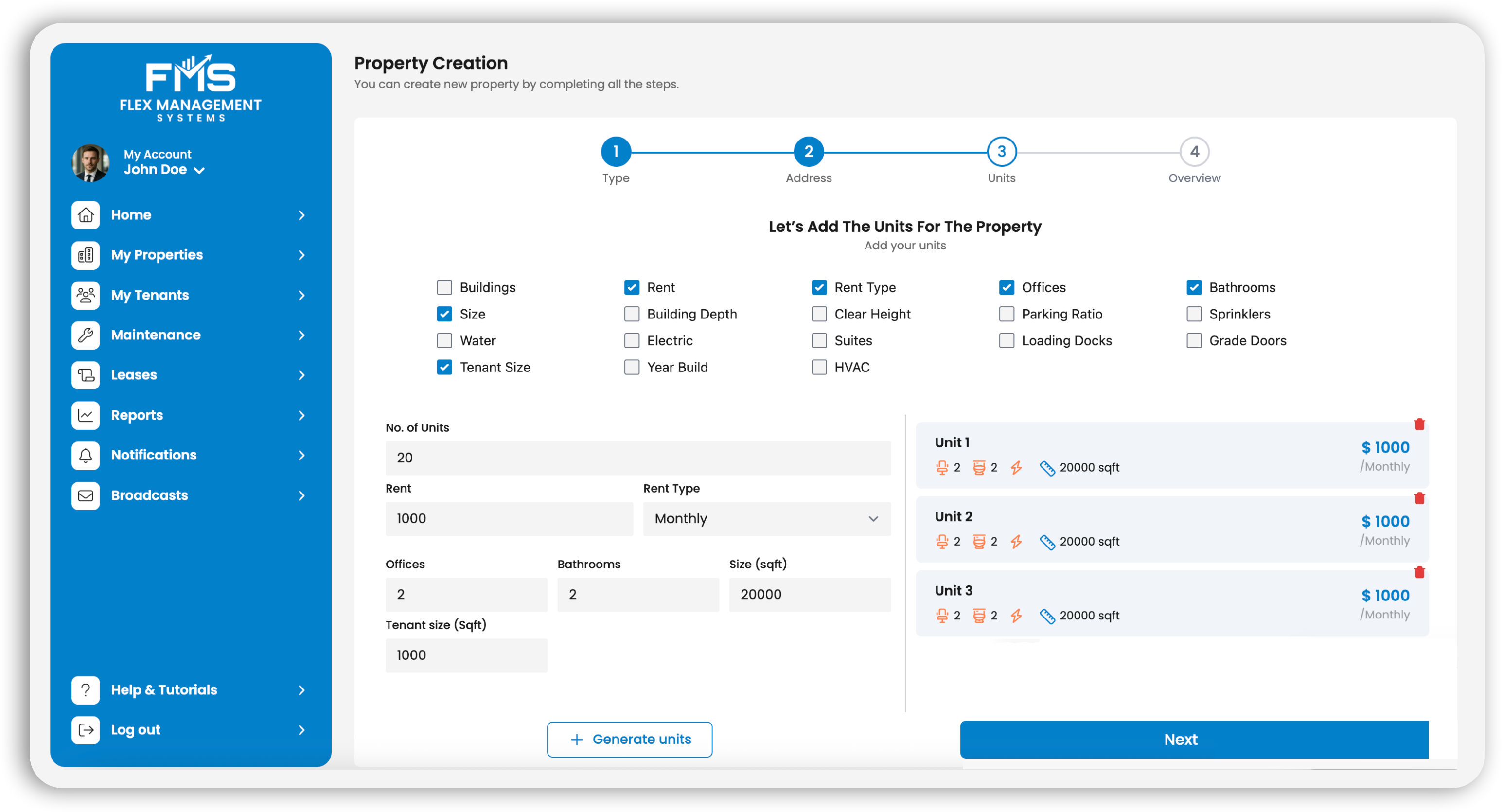The image size is (1502, 812).
Task: Expand the Leases menu arrow
Action: click(x=301, y=375)
